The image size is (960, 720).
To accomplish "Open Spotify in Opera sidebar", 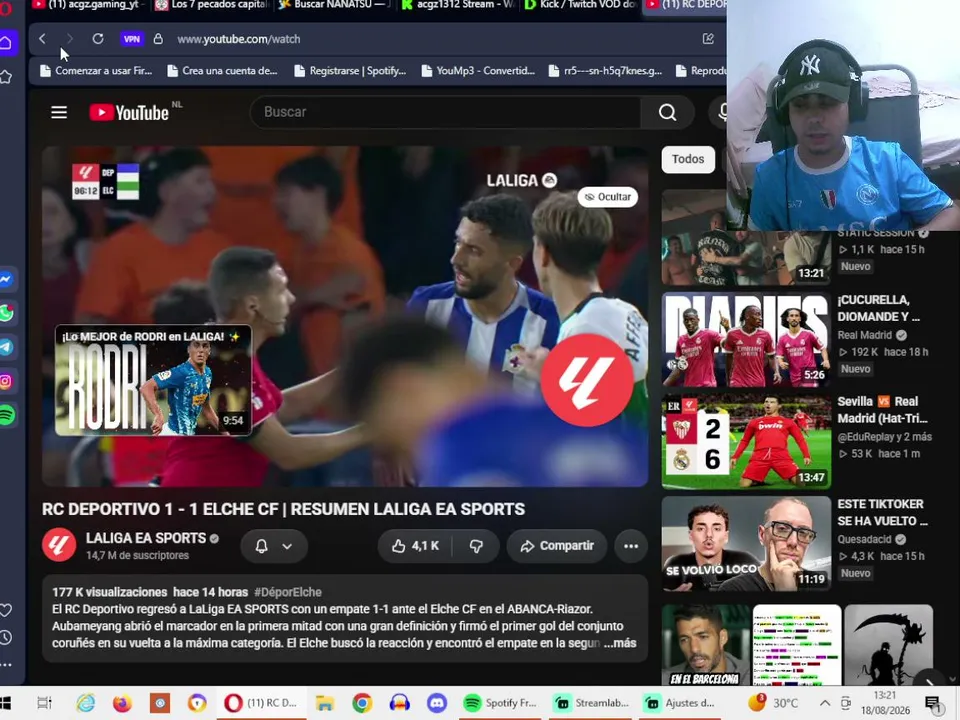I will (x=6, y=415).
